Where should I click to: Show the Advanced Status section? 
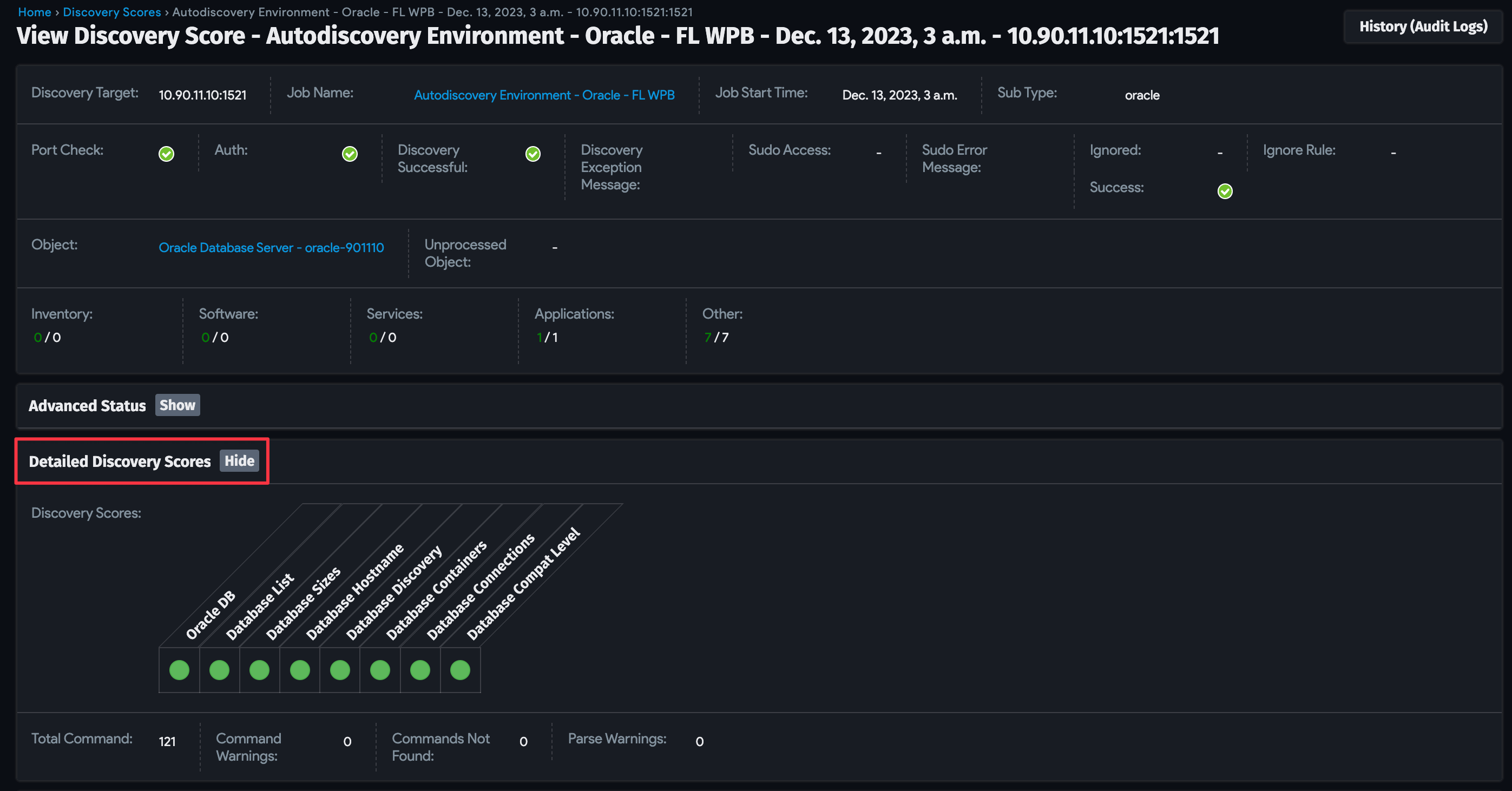click(178, 405)
